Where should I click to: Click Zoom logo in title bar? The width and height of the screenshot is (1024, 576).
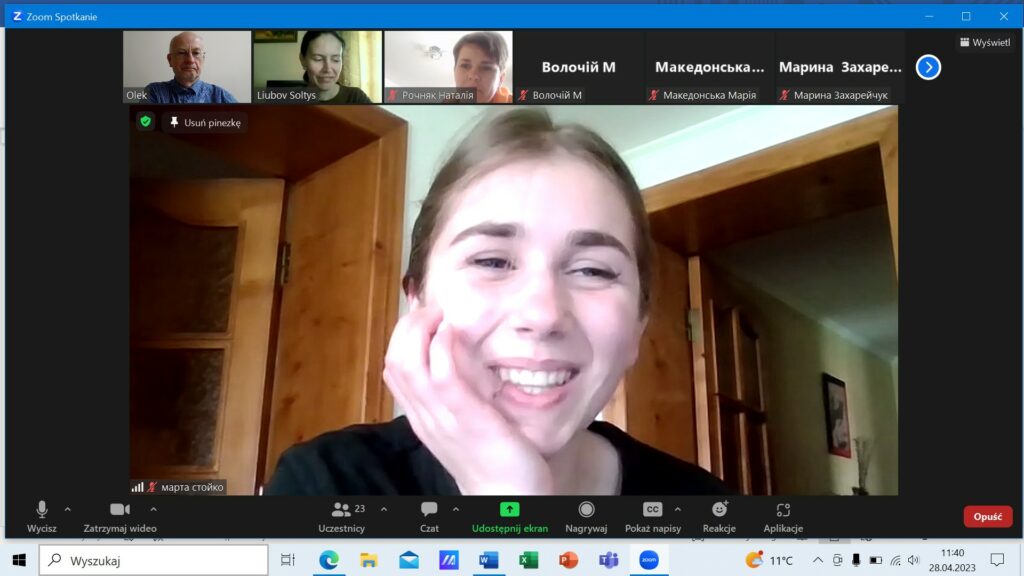[18, 16]
